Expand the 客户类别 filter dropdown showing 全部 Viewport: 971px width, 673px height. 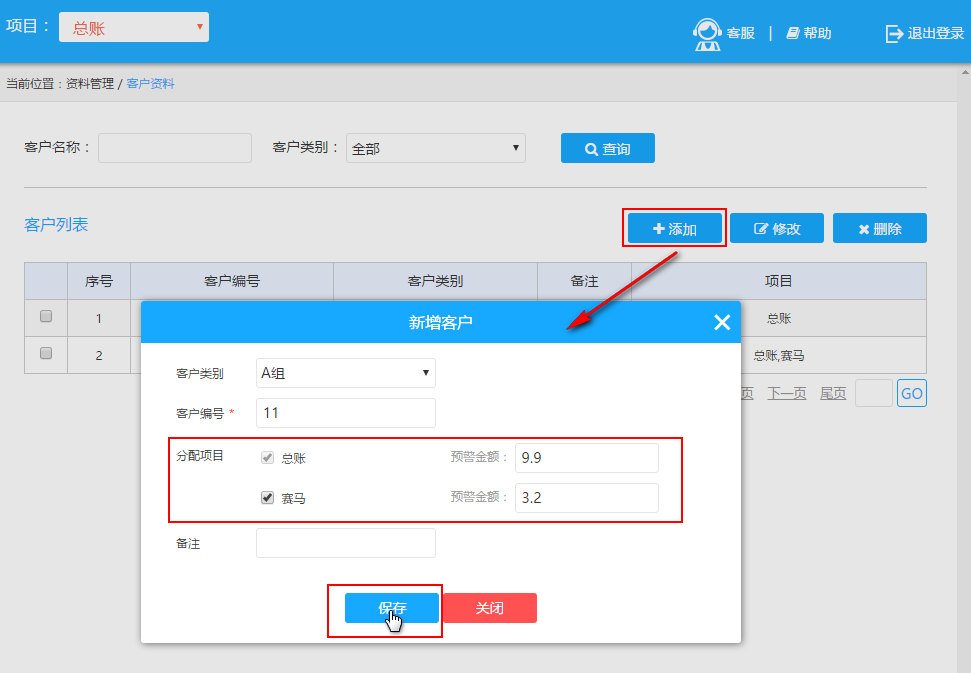(436, 148)
